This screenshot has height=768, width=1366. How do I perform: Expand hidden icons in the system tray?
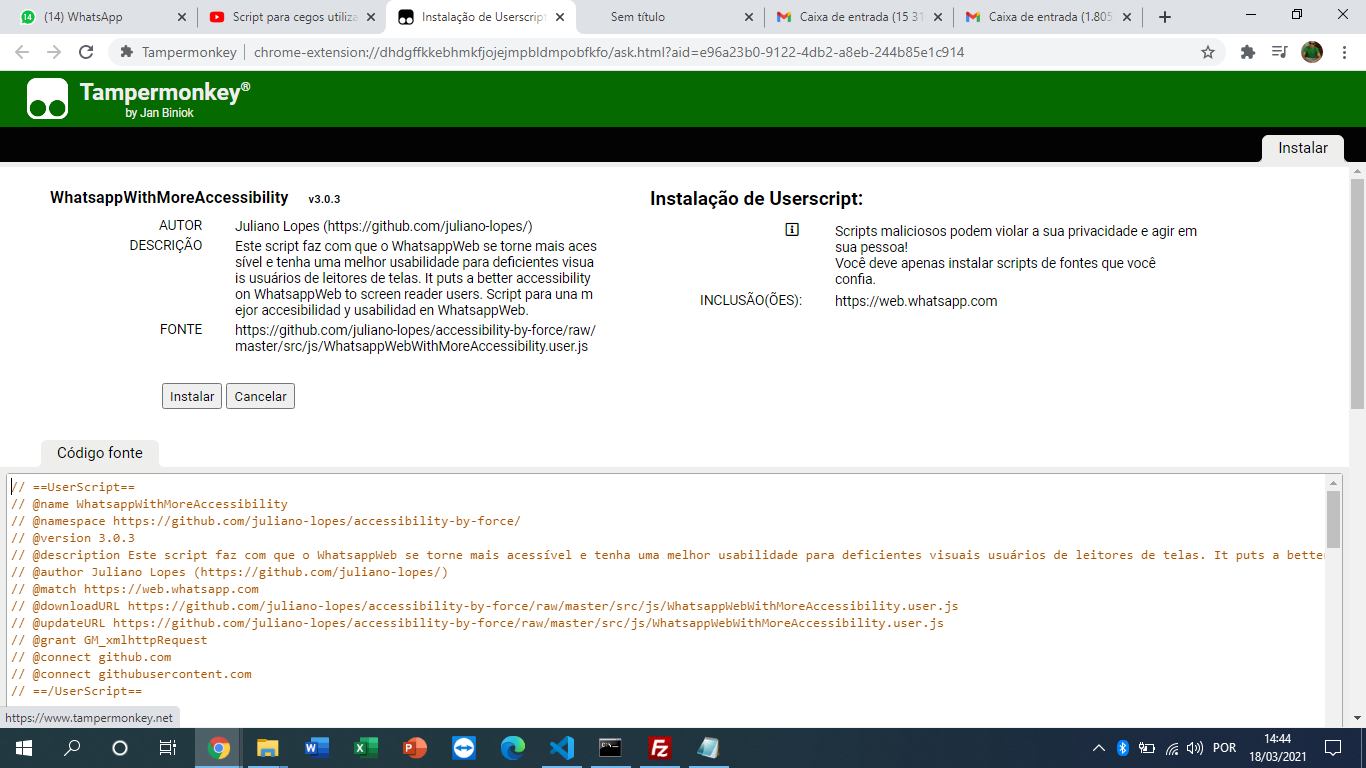click(x=1097, y=747)
